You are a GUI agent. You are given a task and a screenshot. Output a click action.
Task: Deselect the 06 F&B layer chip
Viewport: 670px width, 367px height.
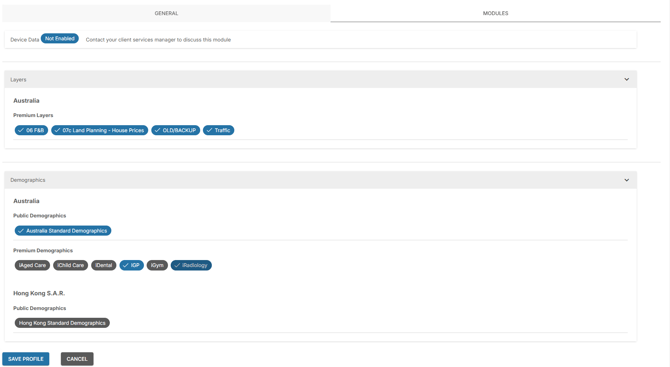point(31,130)
